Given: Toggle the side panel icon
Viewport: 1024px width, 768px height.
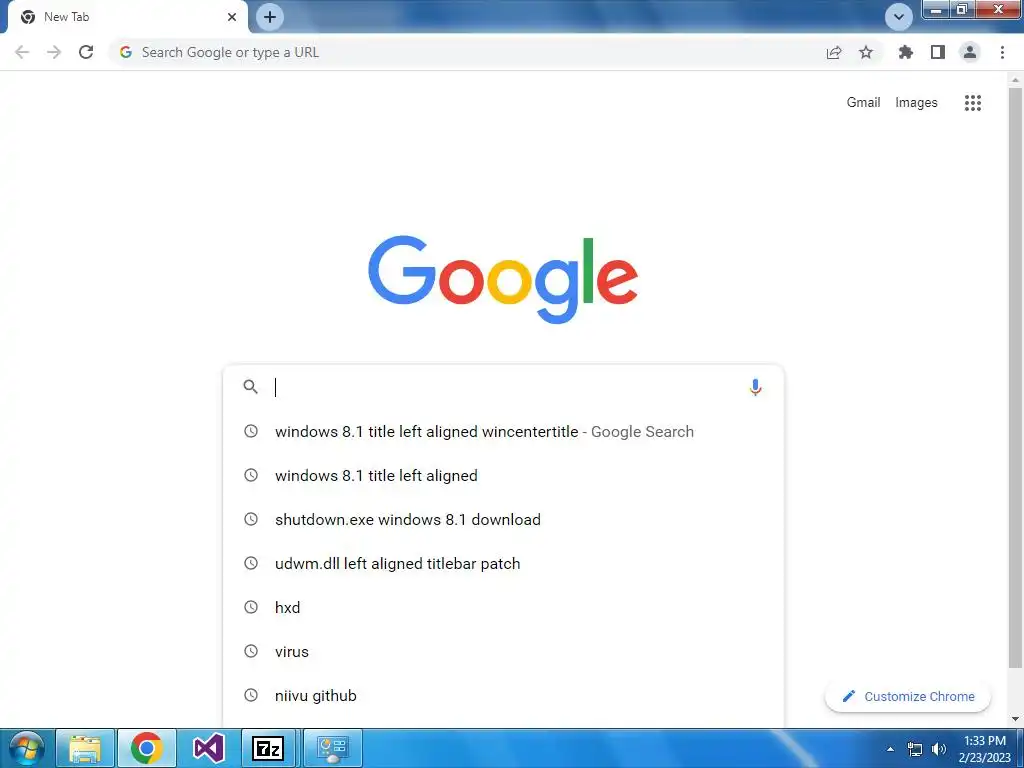Looking at the screenshot, I should [938, 52].
